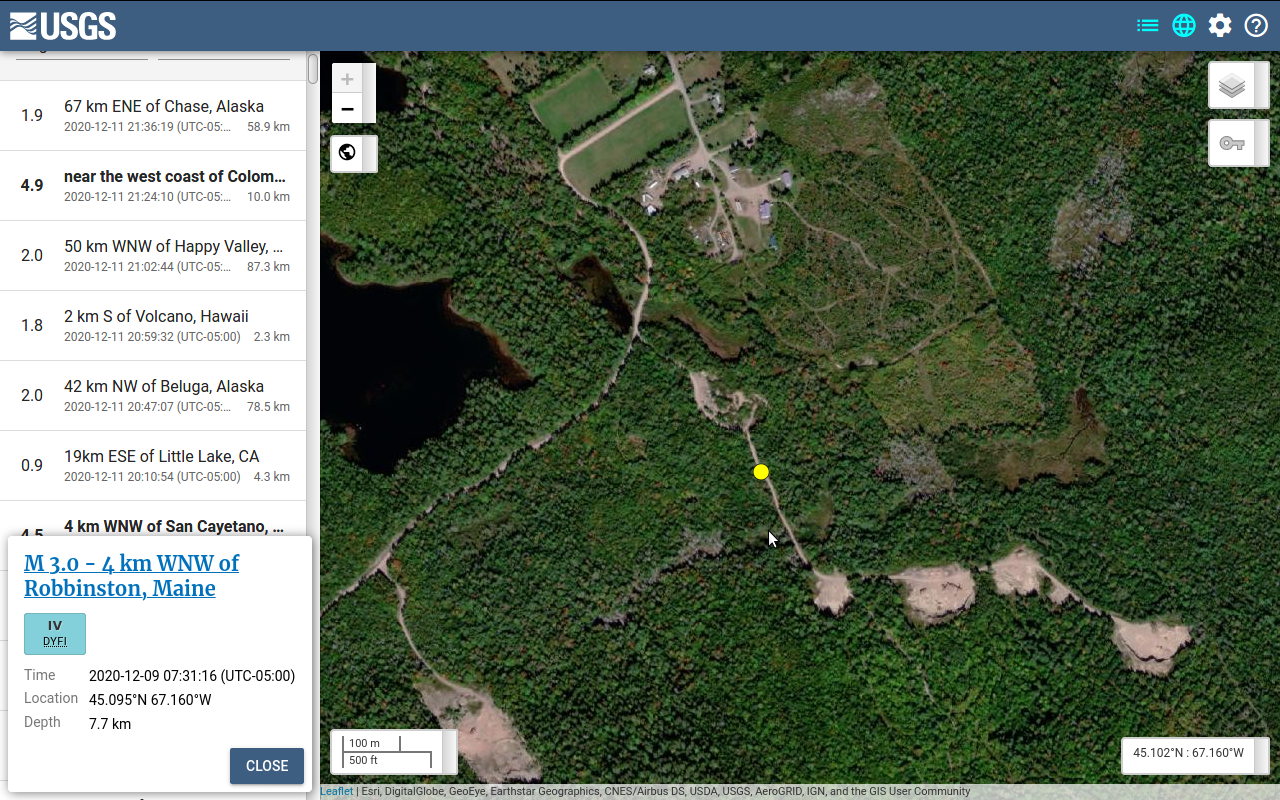Select 50 km WNW of Happy Valley event
Image resolution: width=1280 pixels, height=800 pixels.
point(152,256)
